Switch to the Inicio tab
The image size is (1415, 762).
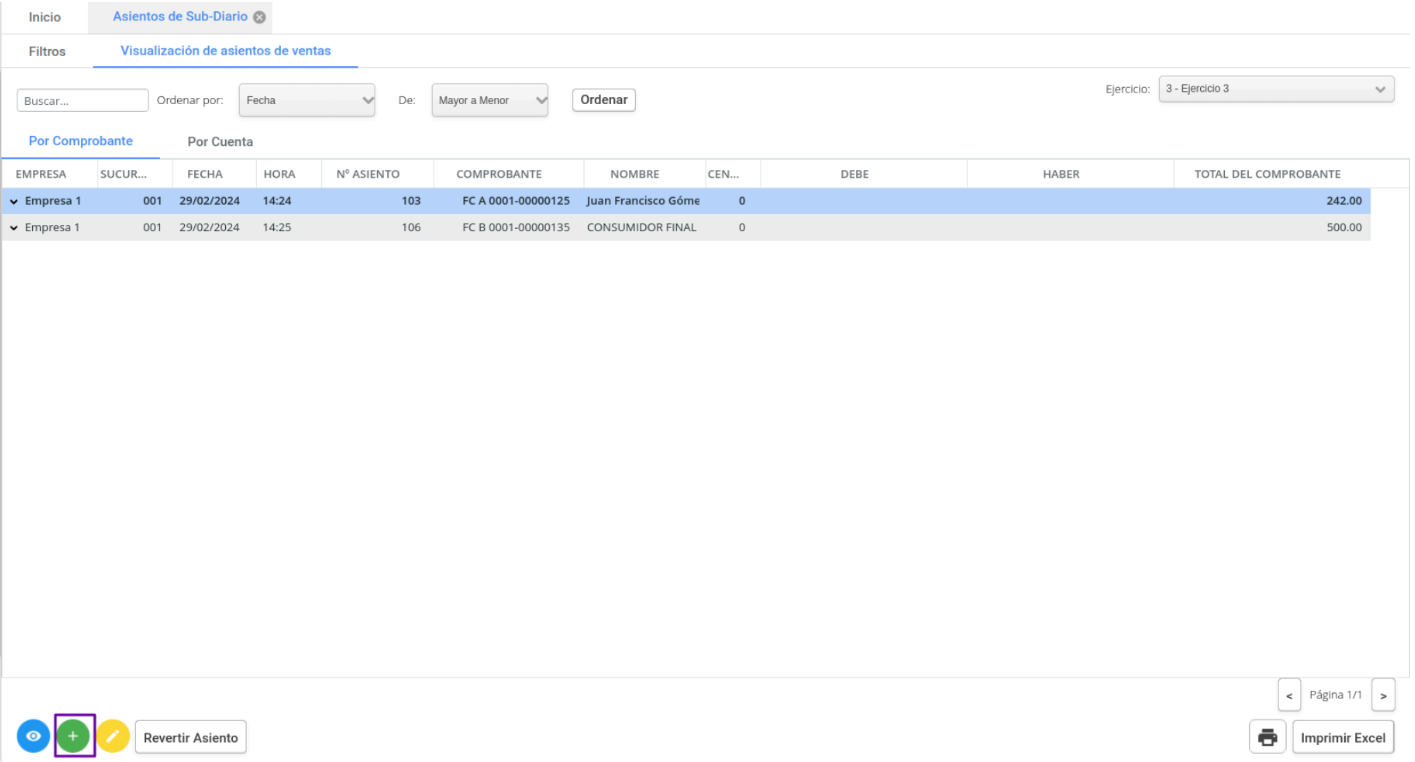coord(45,17)
